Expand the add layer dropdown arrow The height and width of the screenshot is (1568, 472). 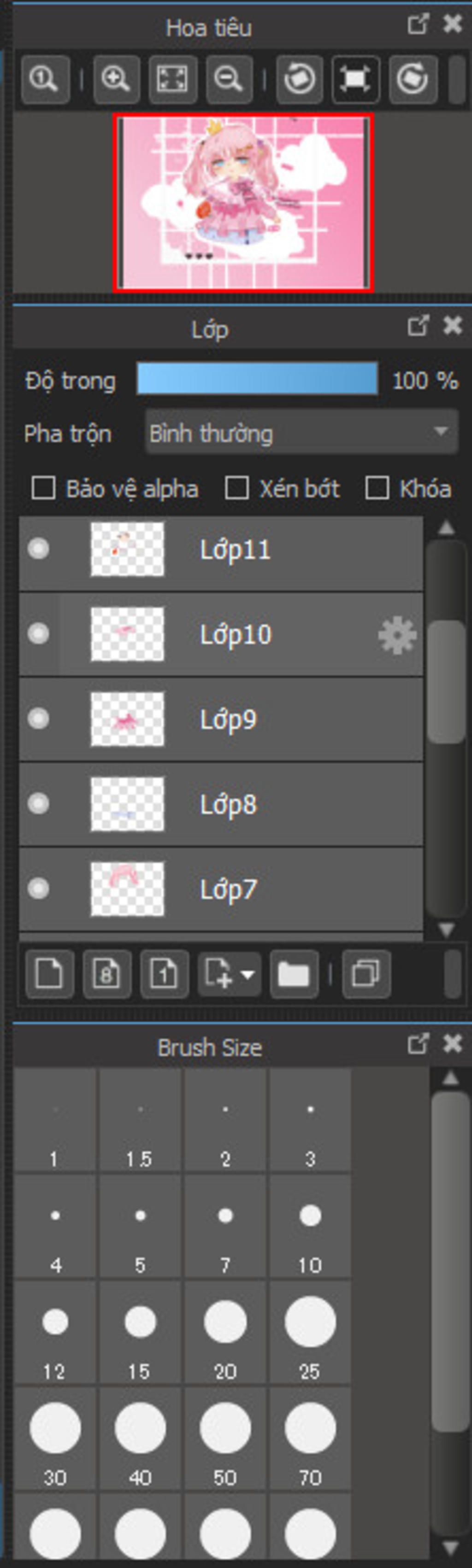(x=248, y=974)
